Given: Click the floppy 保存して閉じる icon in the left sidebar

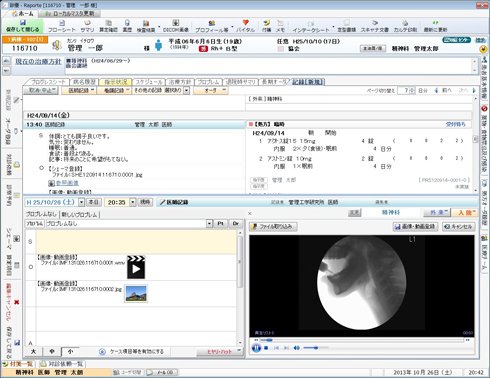Looking at the screenshot, I should point(17,342).
